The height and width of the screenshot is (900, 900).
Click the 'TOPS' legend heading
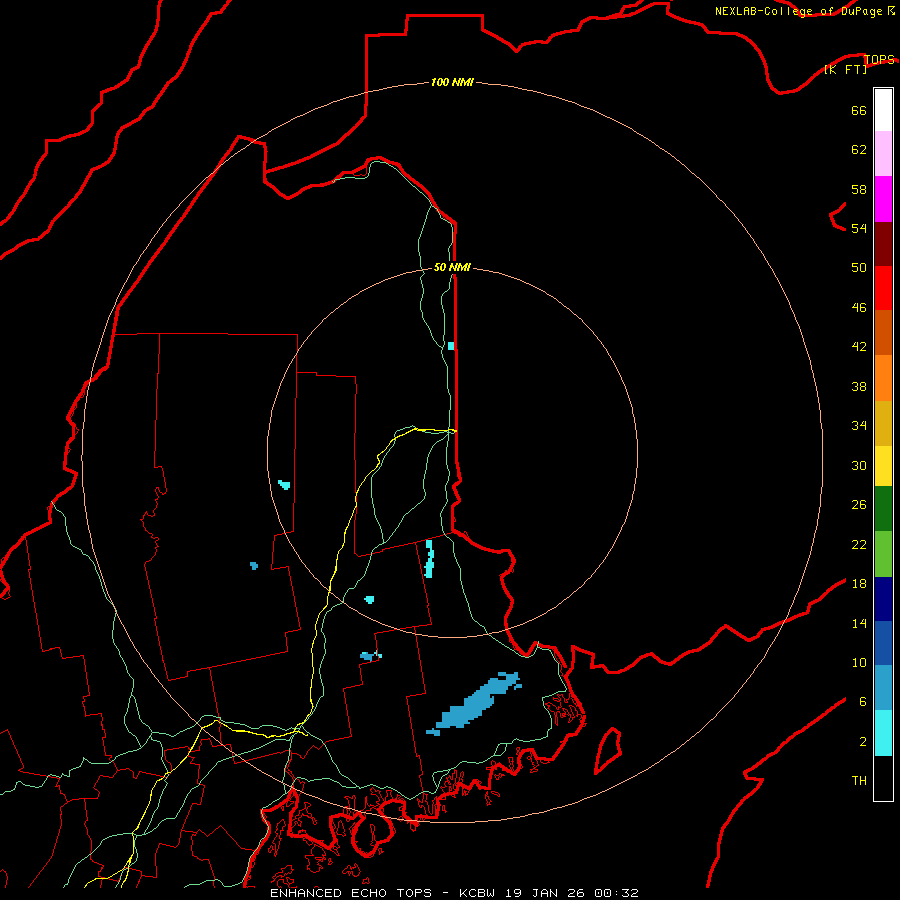coord(879,59)
